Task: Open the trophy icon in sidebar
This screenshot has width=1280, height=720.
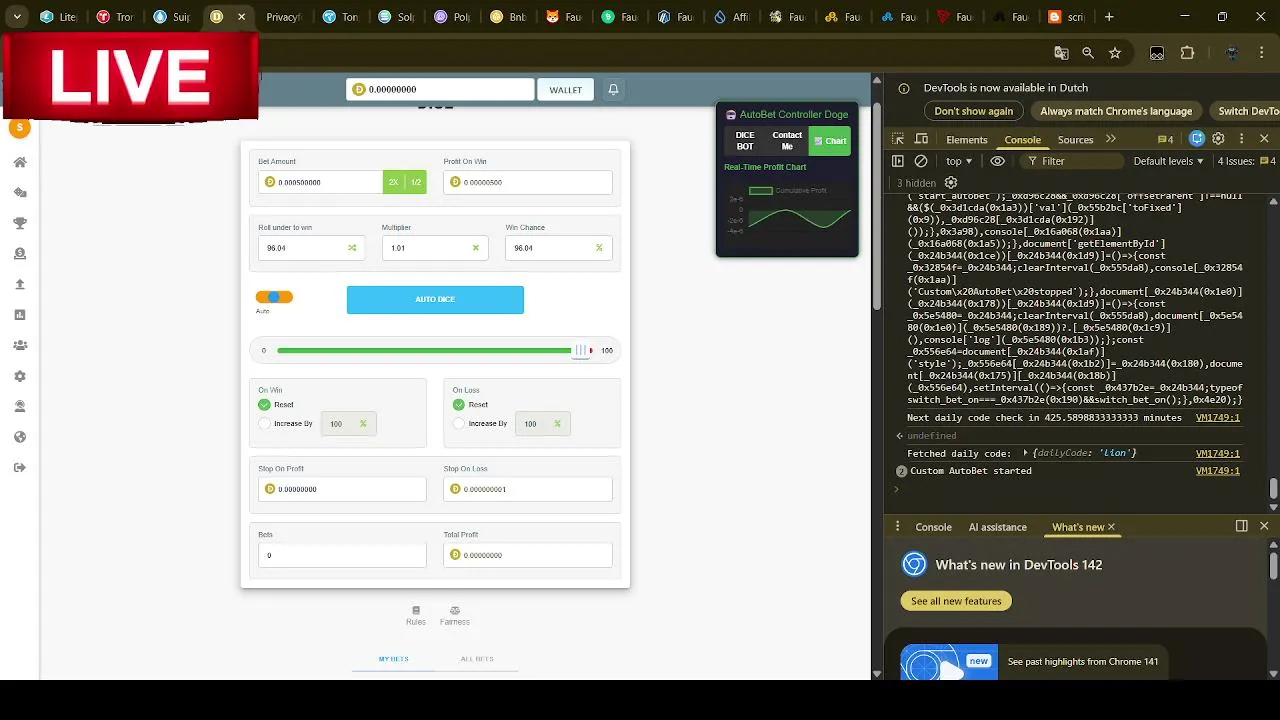Action: click(19, 223)
